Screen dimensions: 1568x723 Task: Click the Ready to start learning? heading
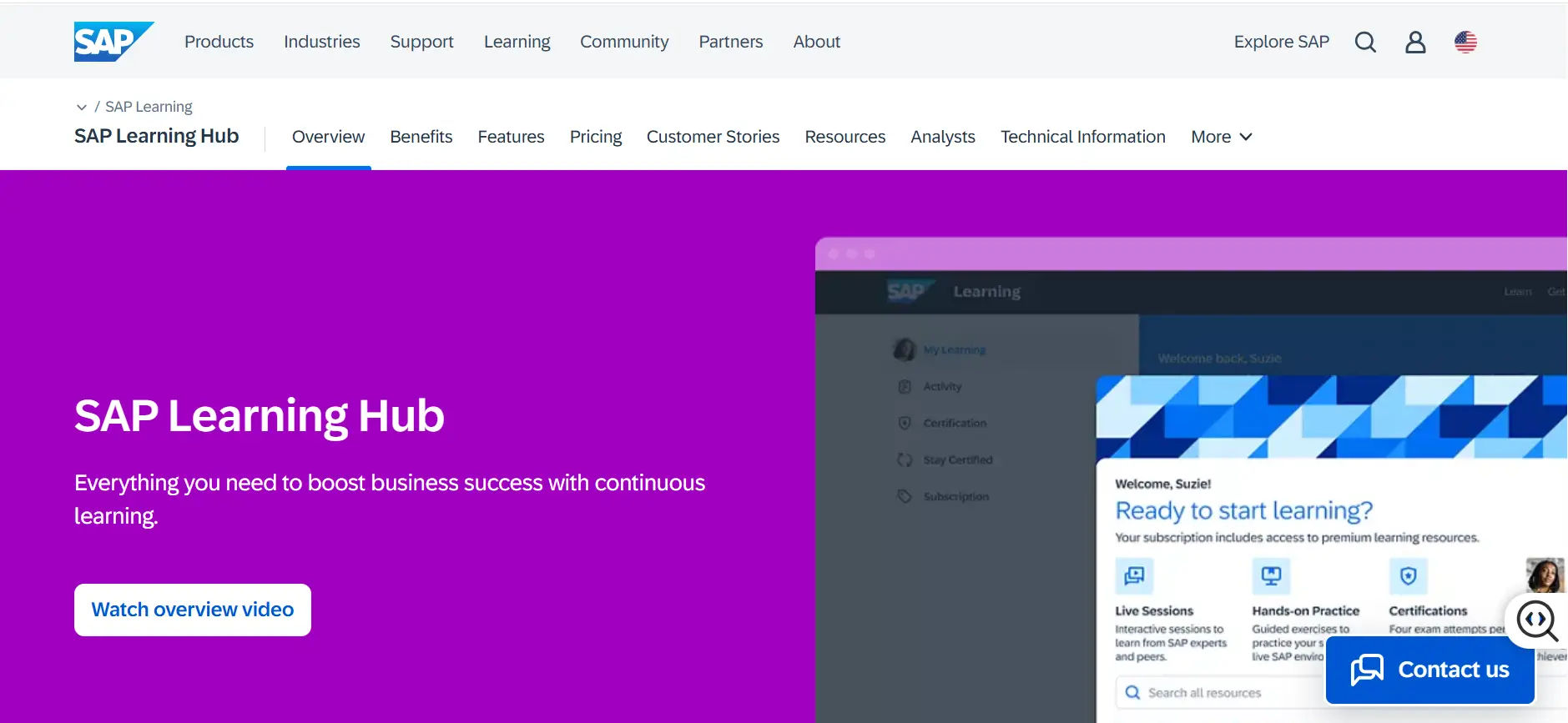(x=1243, y=510)
